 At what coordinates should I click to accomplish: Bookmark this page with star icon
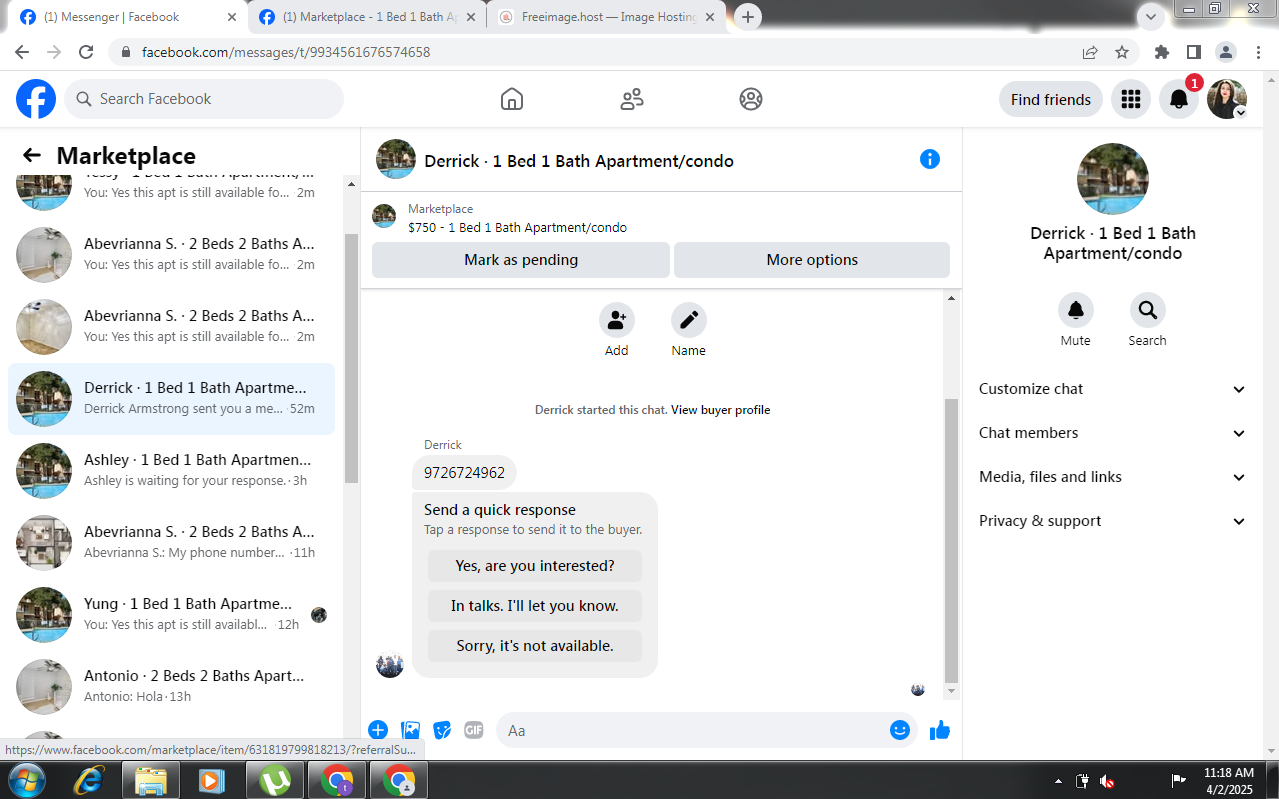point(1122,52)
